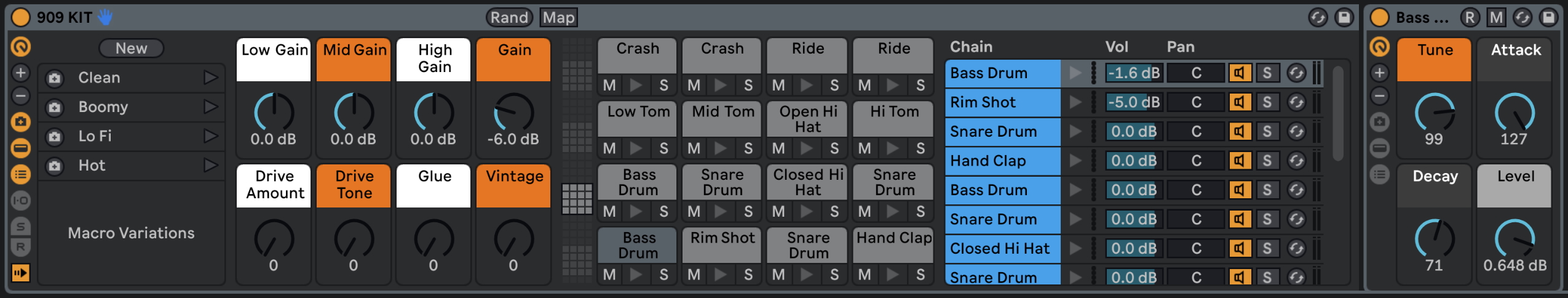Click the Bass Drum chain hot-swap icon

coord(1296,73)
